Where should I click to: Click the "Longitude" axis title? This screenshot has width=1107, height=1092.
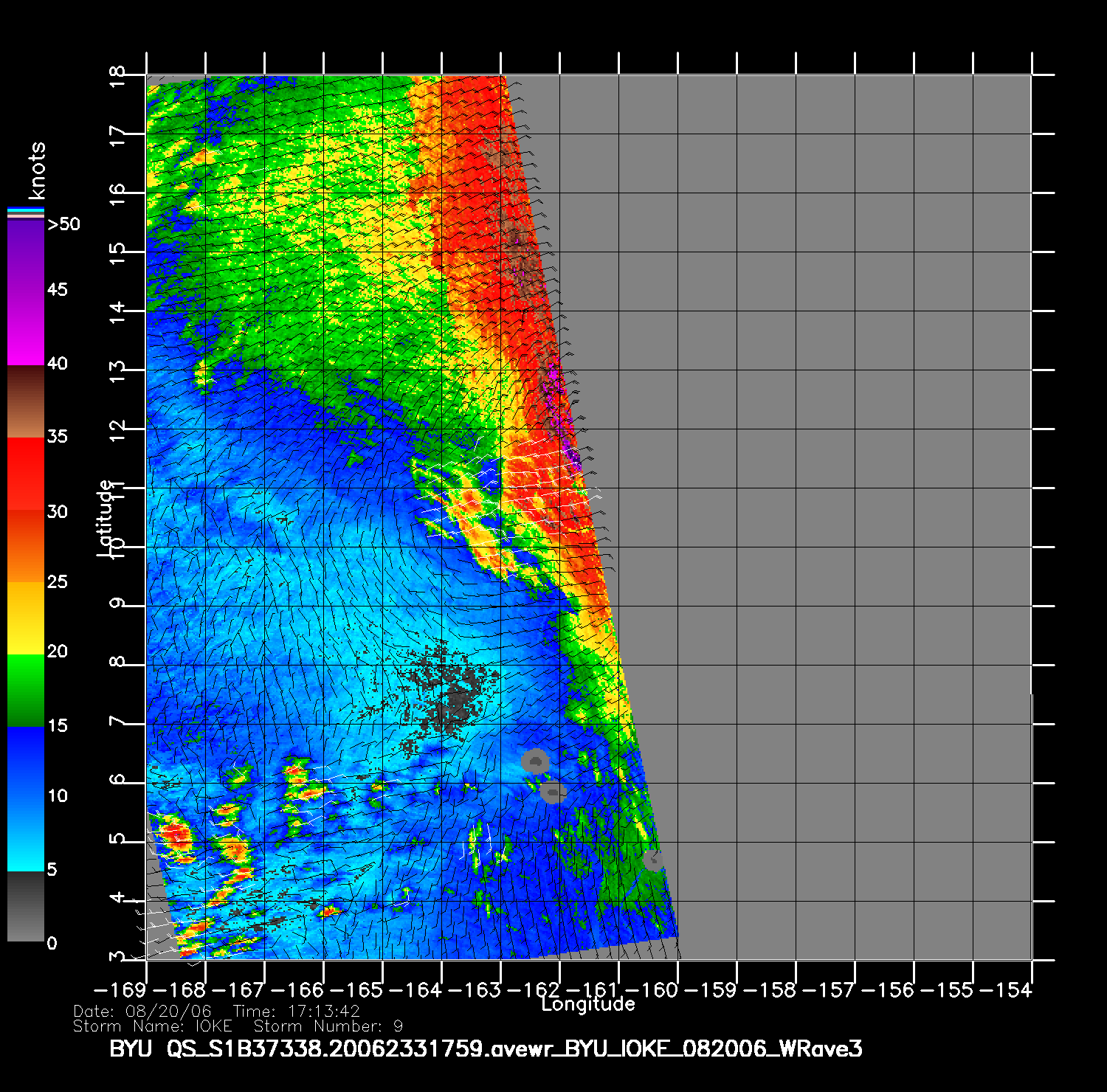(587, 1004)
